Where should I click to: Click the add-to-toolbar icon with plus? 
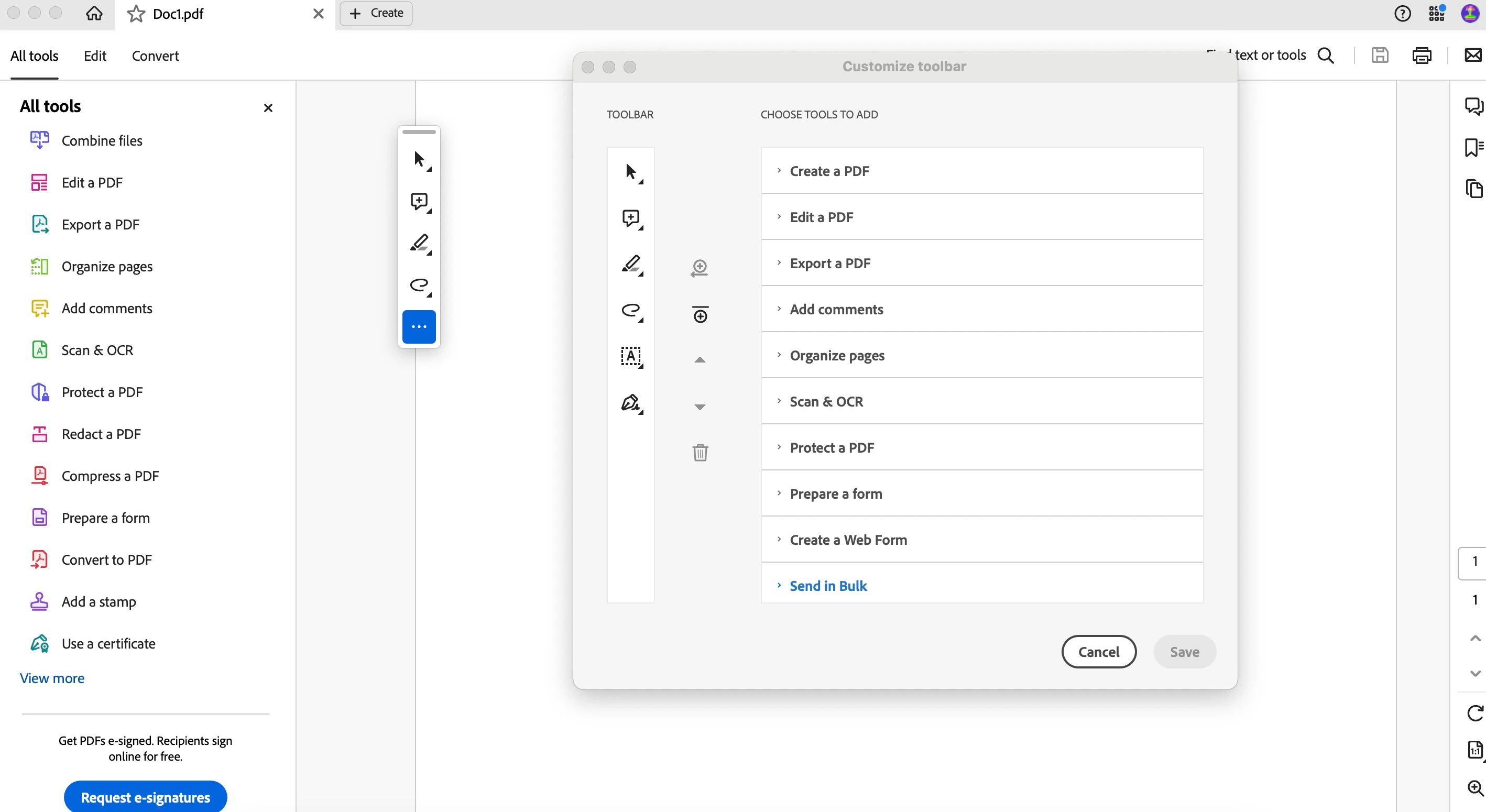pyautogui.click(x=699, y=268)
